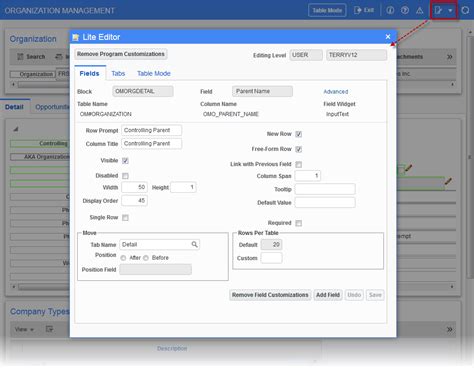Click Remove Program Customizations button
This screenshot has width=474, height=368.
click(121, 54)
